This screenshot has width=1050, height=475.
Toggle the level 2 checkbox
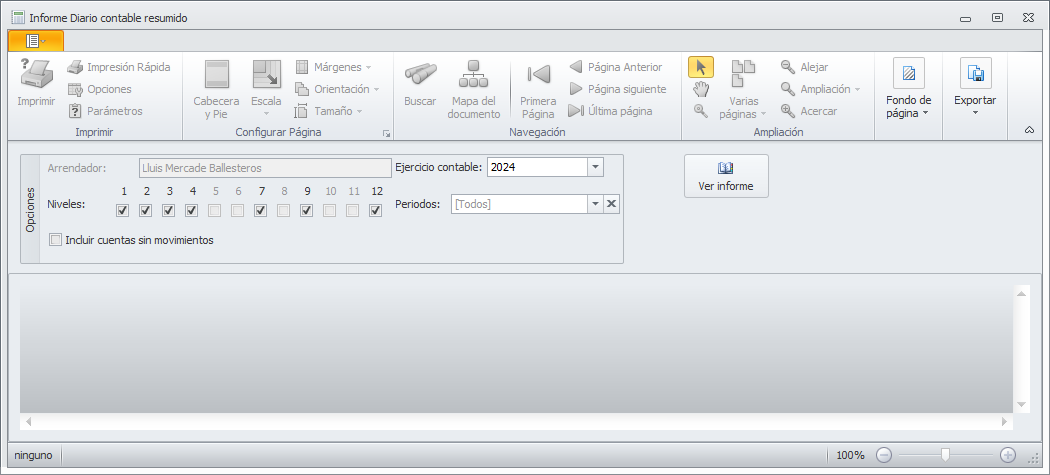[x=145, y=210]
